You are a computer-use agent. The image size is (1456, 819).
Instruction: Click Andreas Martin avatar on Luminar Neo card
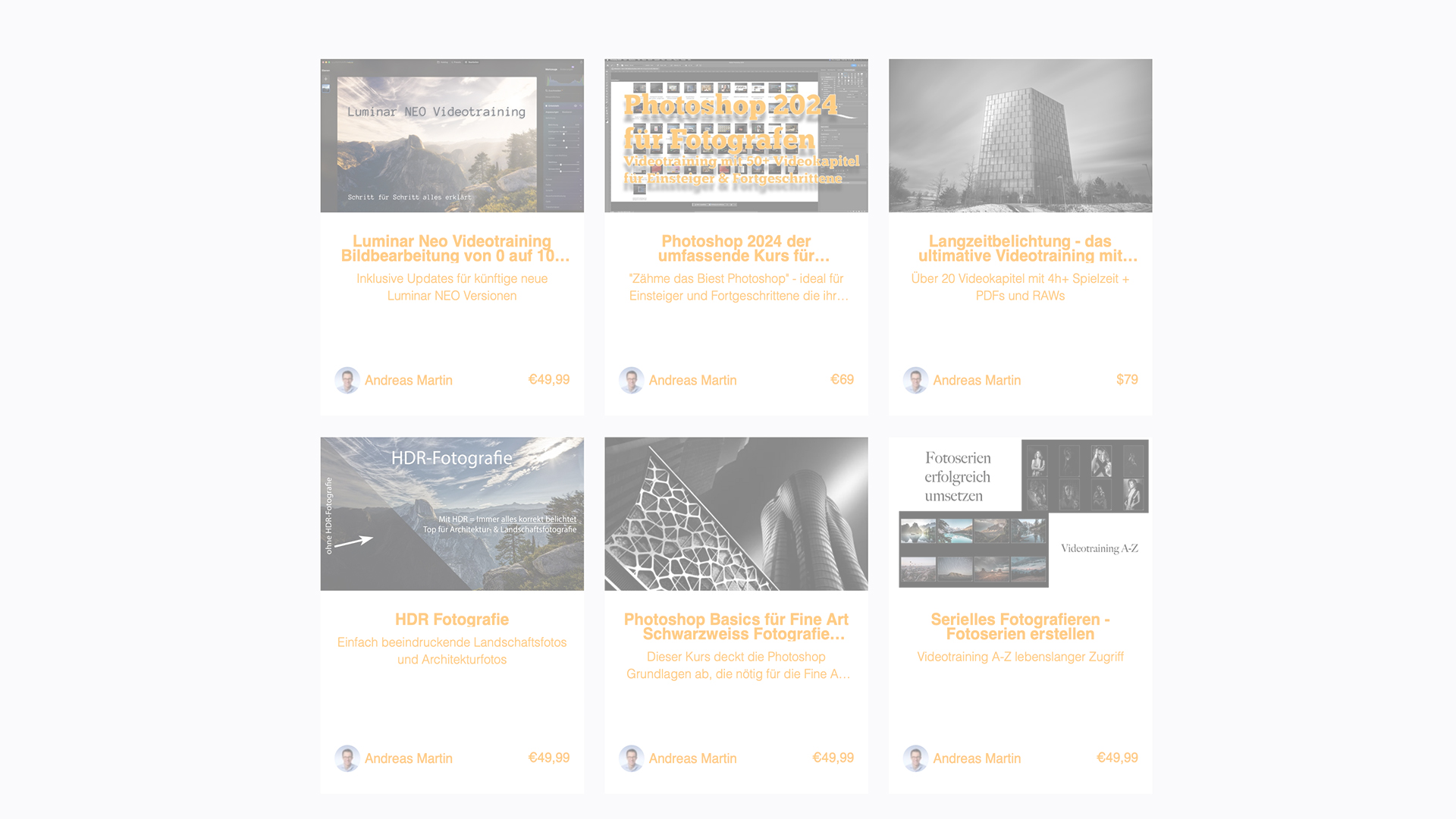click(347, 380)
